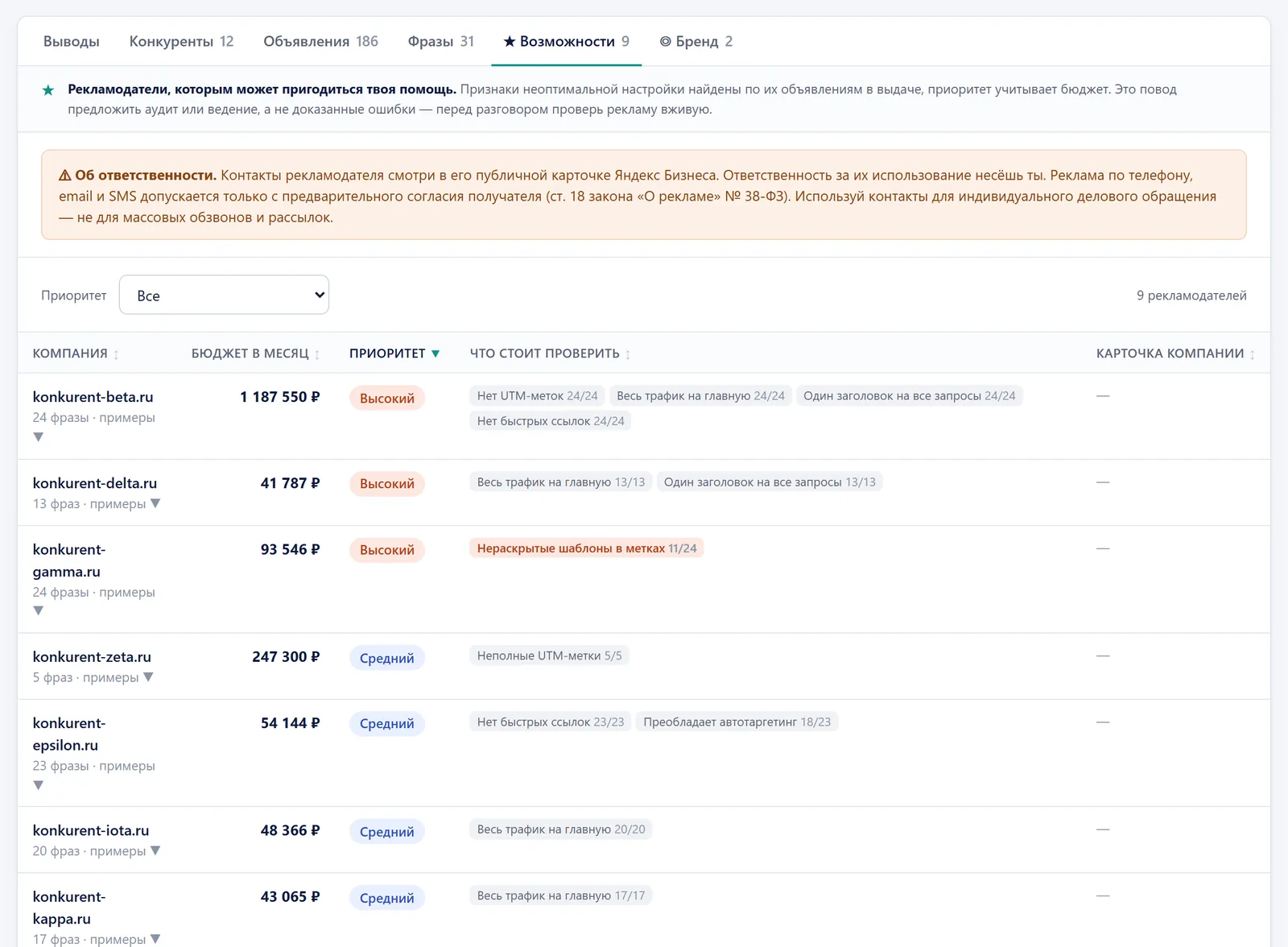Image resolution: width=1288 pixels, height=947 pixels.
Task: Sort by Карточка компании arrows icon
Action: 1253,354
